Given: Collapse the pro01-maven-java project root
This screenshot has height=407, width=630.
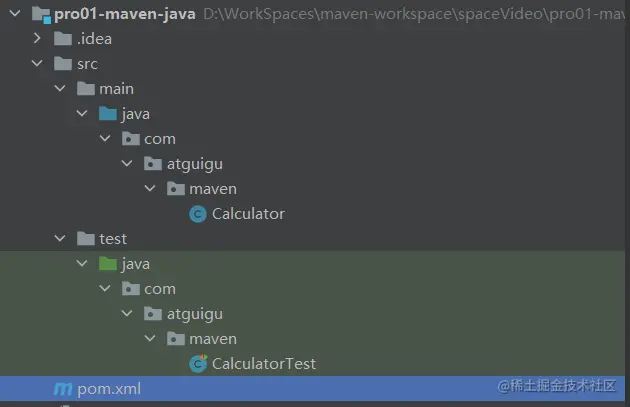Looking at the screenshot, I should (x=13, y=14).
